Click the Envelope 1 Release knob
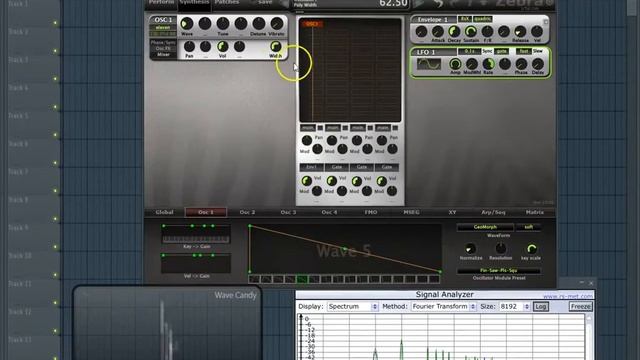Screen dimensions: 640x360 pyautogui.click(x=520, y=31)
